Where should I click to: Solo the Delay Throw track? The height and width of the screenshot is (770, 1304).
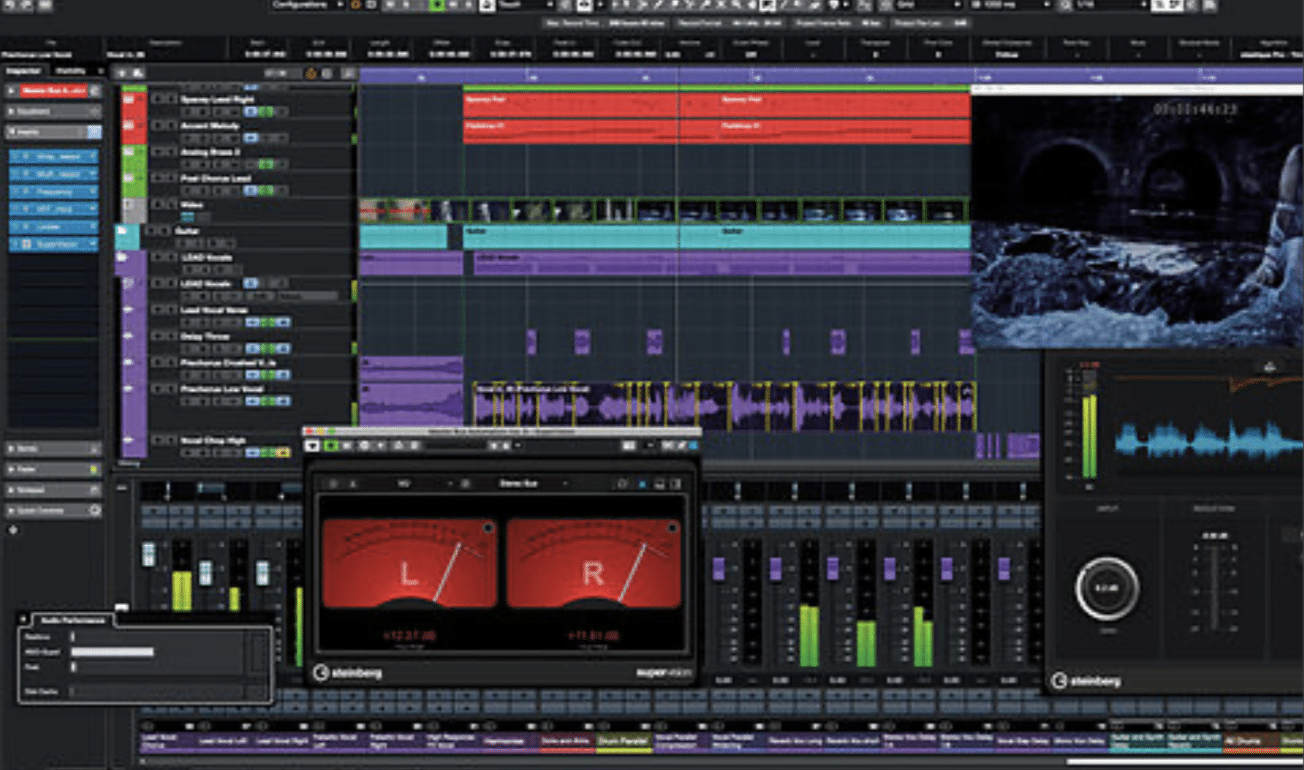(x=170, y=337)
